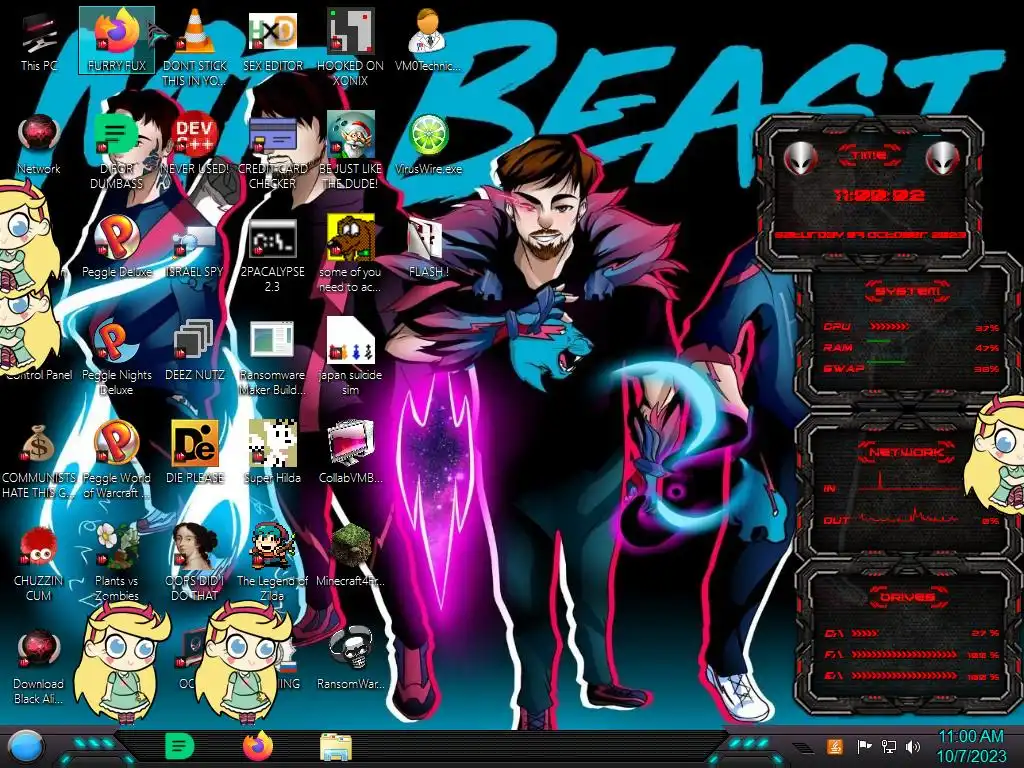Open the VLC cone desktop shortcut

[195, 47]
